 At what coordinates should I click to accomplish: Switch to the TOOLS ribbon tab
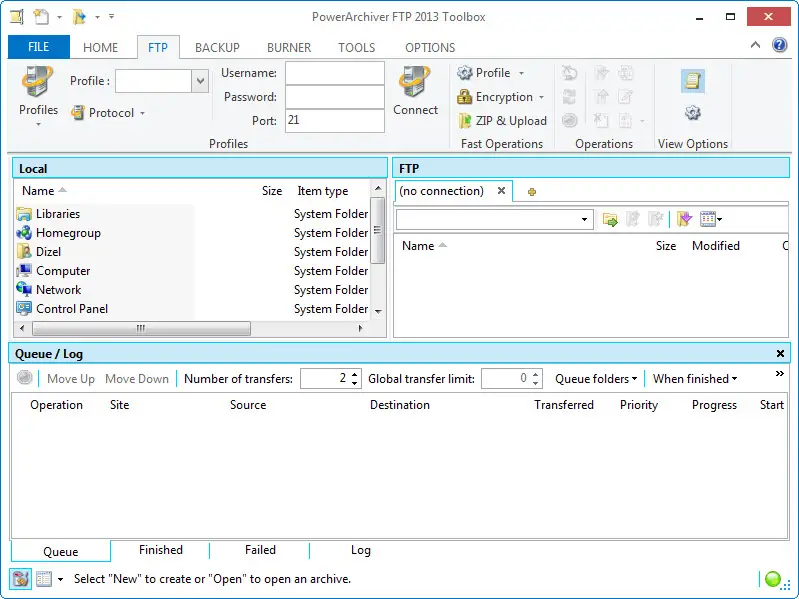click(x=357, y=47)
